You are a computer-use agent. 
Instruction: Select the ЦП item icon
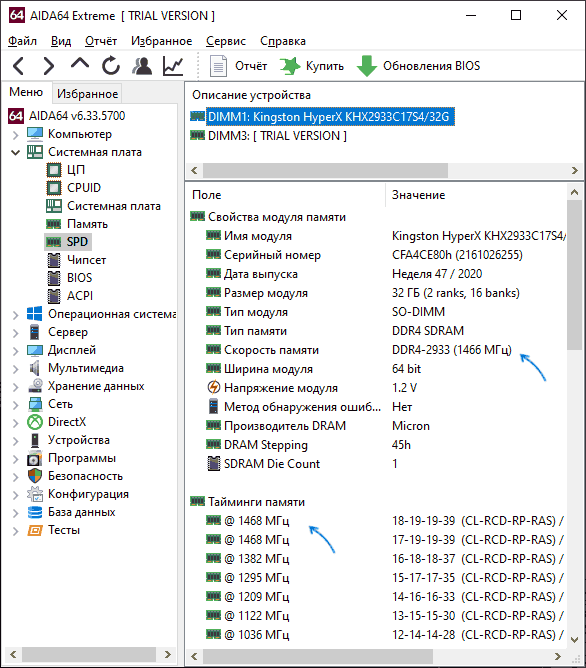[54, 170]
